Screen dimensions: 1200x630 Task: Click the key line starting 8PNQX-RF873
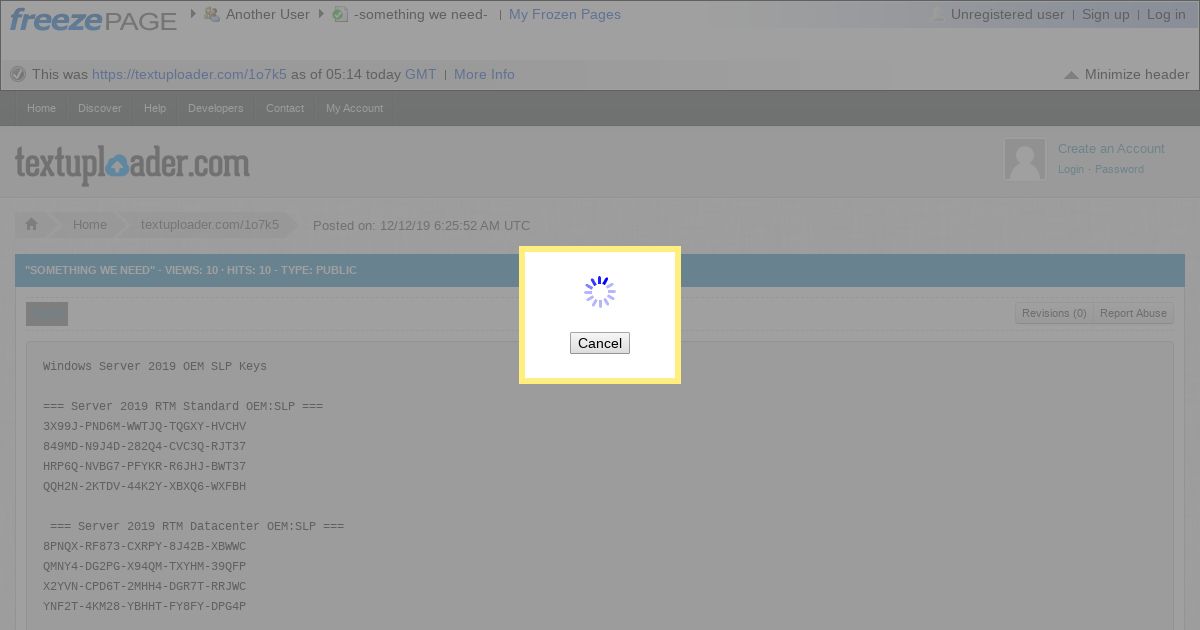click(x=144, y=546)
